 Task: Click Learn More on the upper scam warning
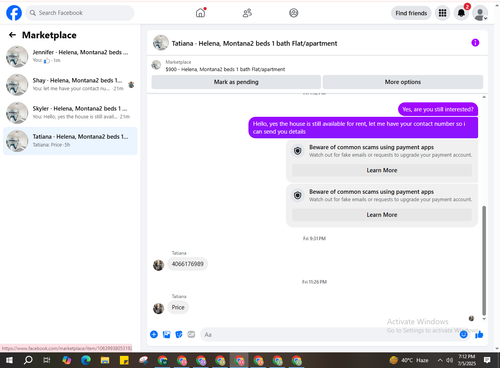[x=382, y=170]
